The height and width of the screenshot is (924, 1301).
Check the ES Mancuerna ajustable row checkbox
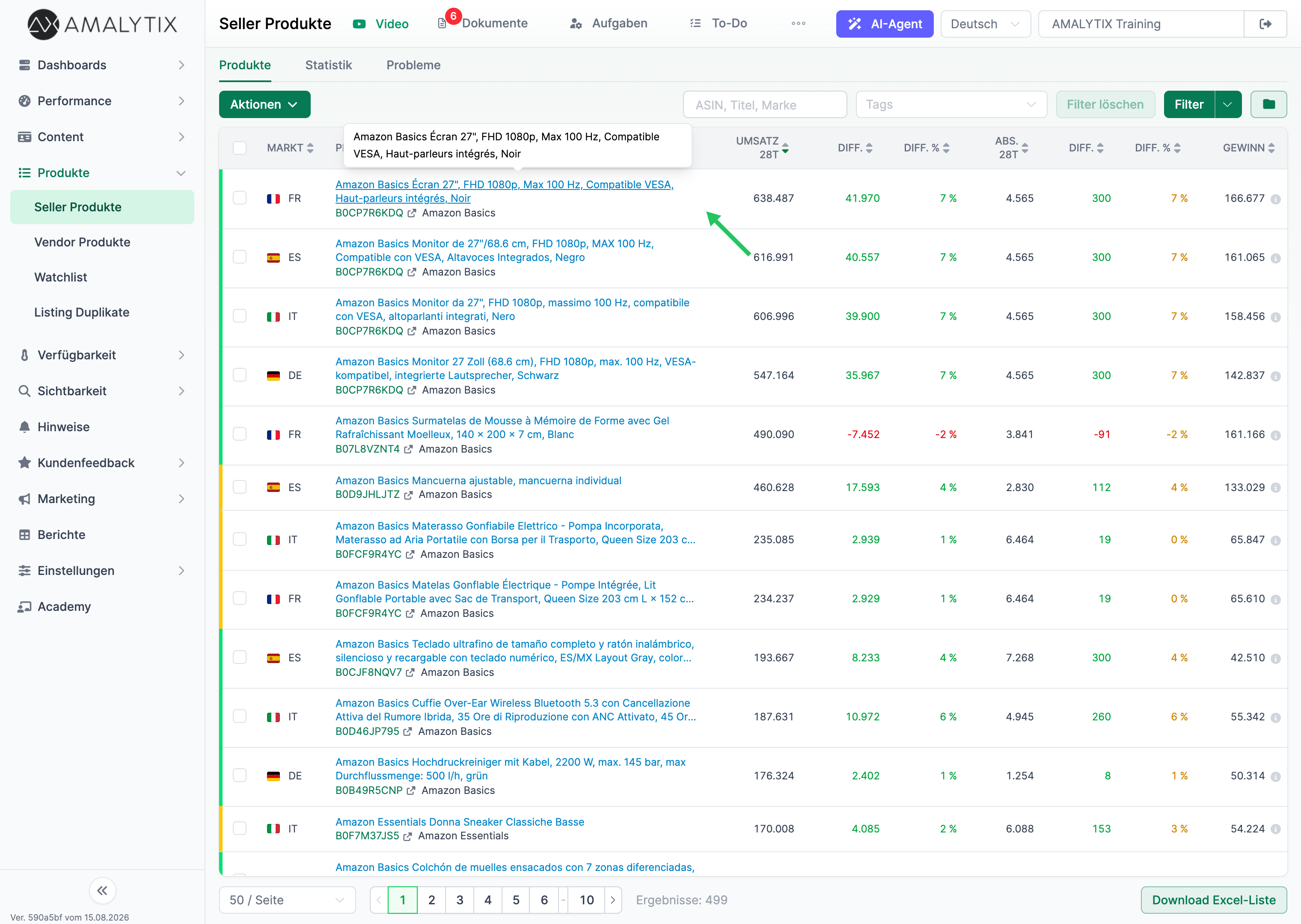coord(240,487)
